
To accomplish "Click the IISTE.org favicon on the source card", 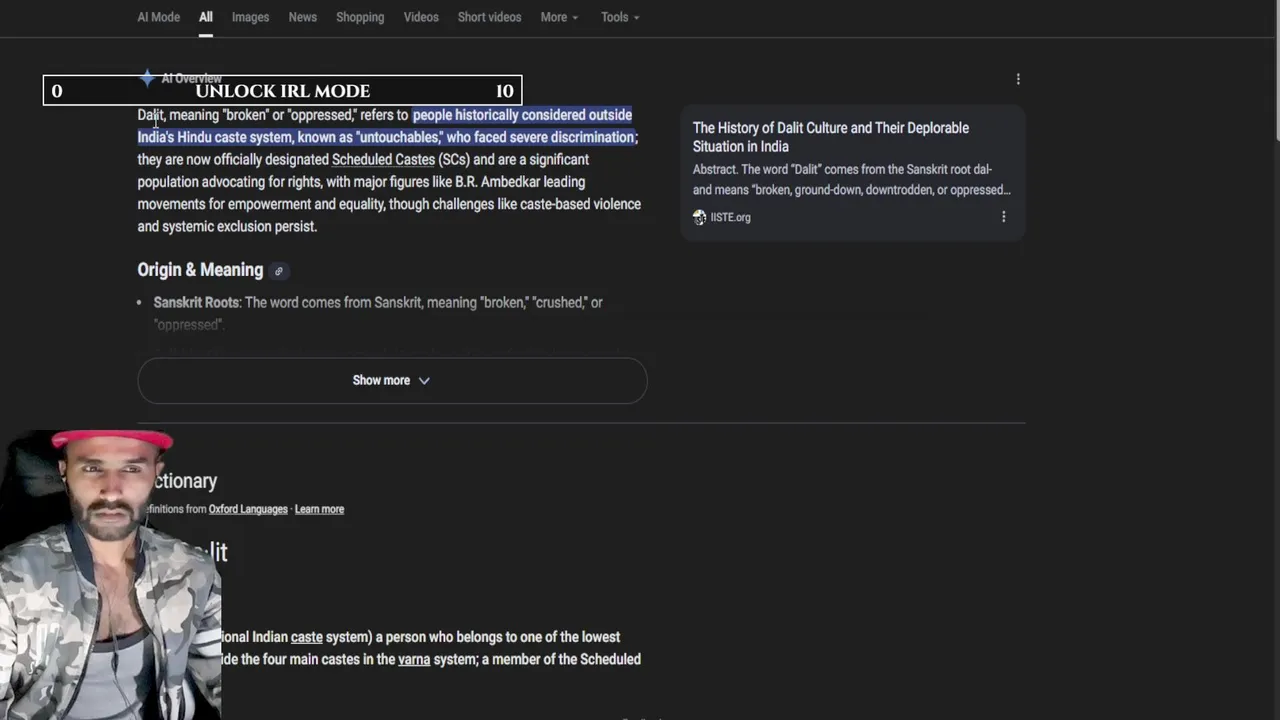I will tap(699, 217).
